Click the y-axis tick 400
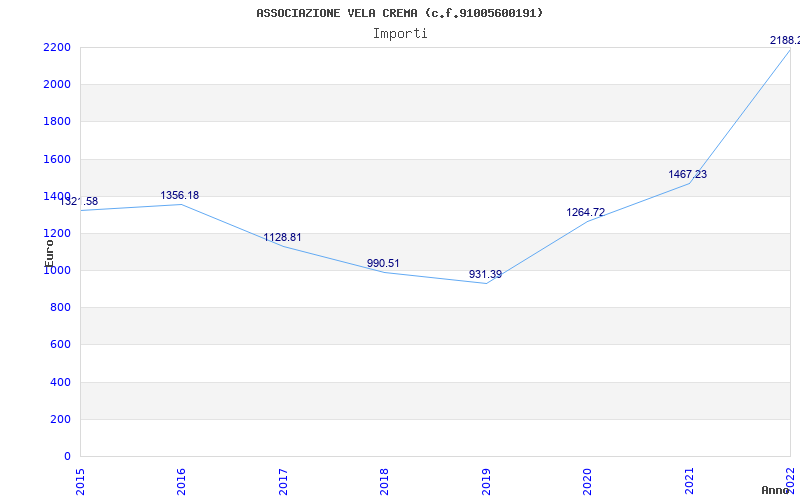 60,382
